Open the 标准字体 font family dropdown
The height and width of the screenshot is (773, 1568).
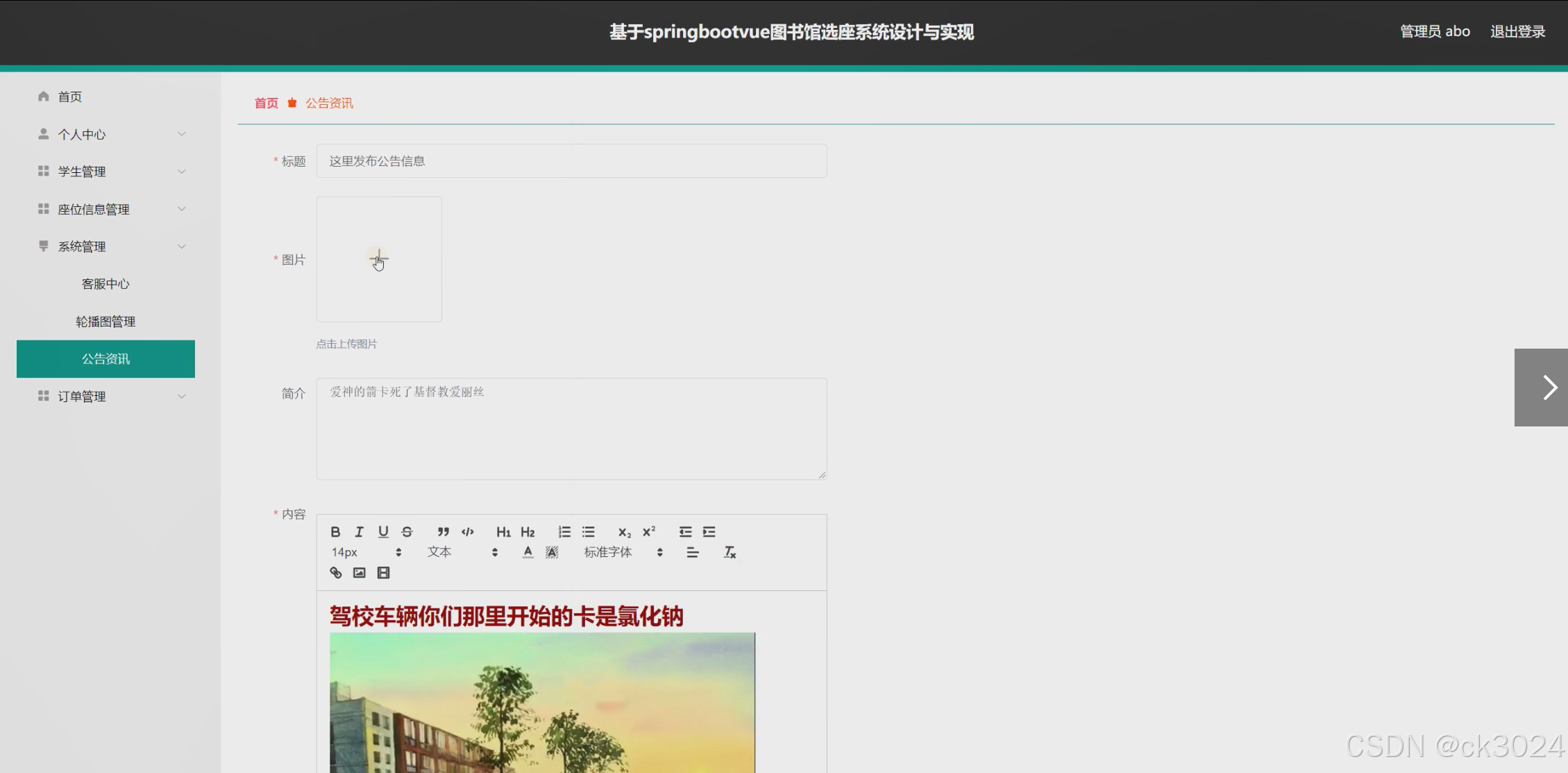623,552
